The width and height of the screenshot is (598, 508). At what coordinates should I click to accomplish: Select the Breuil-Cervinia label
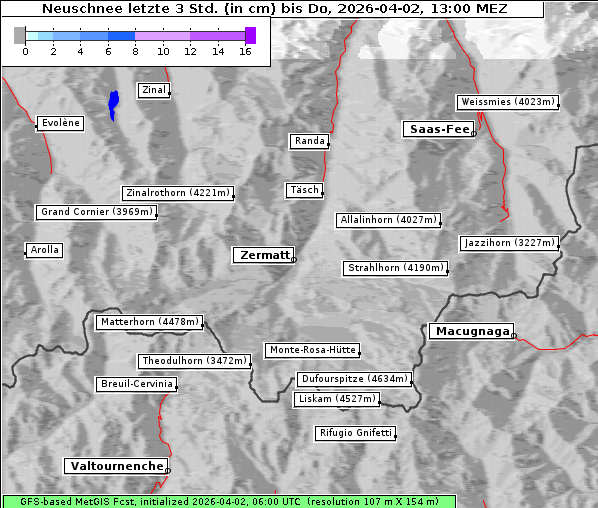(x=137, y=384)
